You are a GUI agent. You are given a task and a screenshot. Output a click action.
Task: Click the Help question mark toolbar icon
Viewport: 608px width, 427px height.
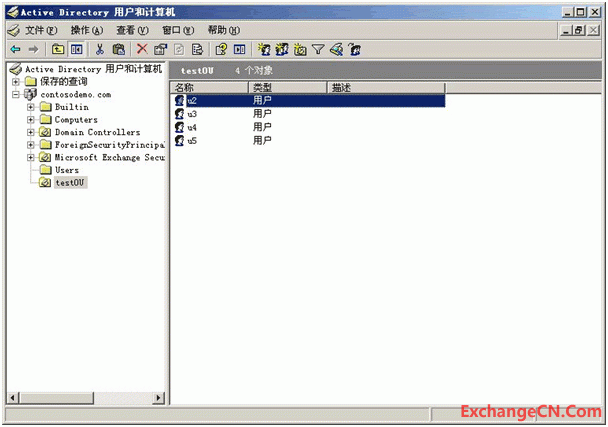[221, 49]
